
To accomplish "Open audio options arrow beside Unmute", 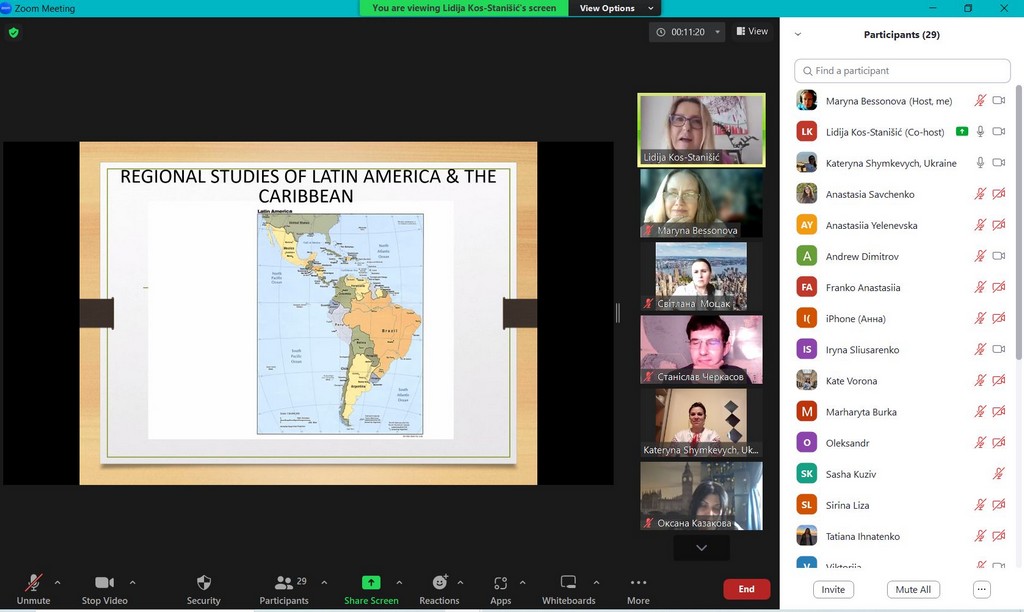I will [57, 582].
